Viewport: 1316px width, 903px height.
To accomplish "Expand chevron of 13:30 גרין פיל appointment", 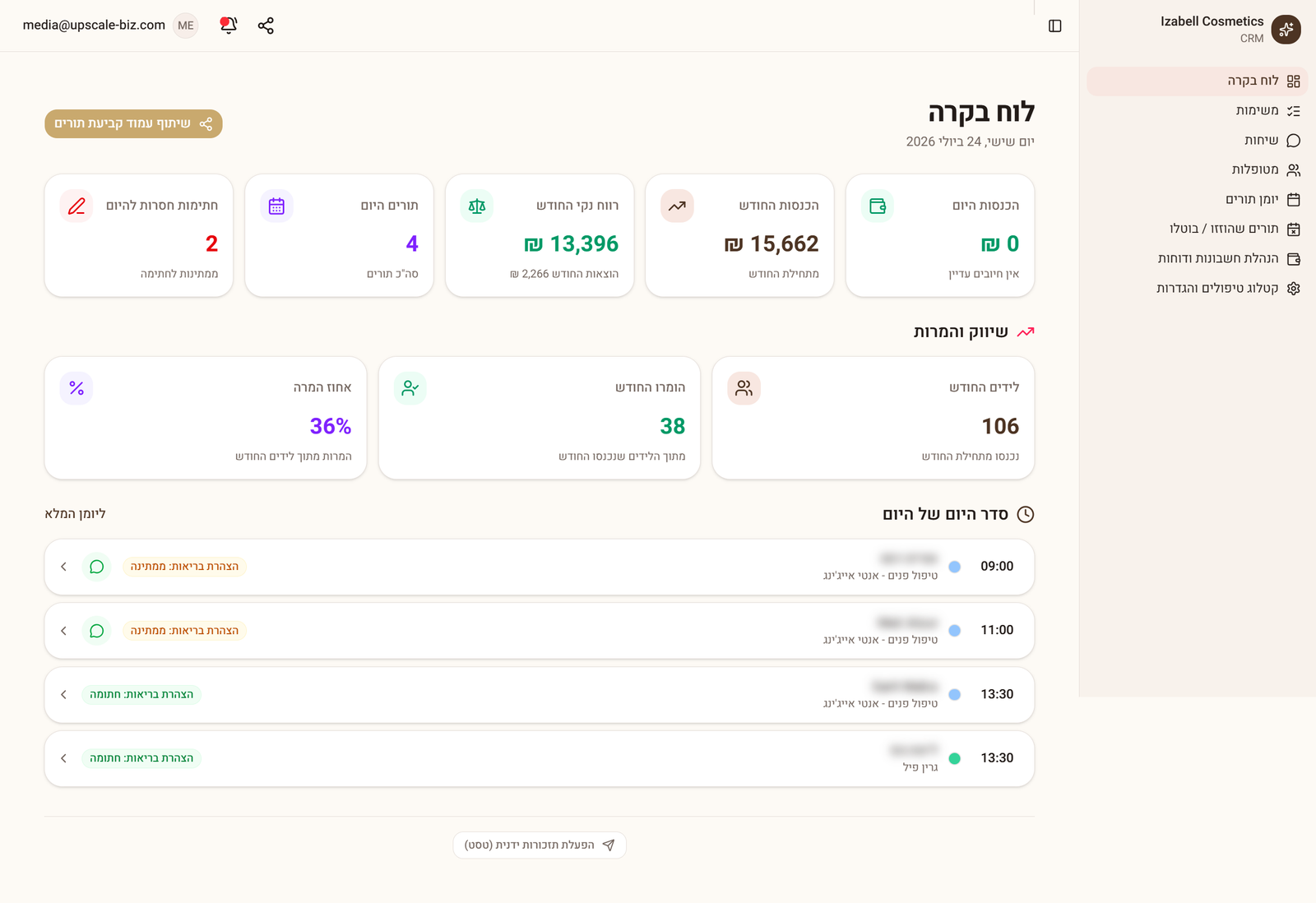I will [x=63, y=758].
